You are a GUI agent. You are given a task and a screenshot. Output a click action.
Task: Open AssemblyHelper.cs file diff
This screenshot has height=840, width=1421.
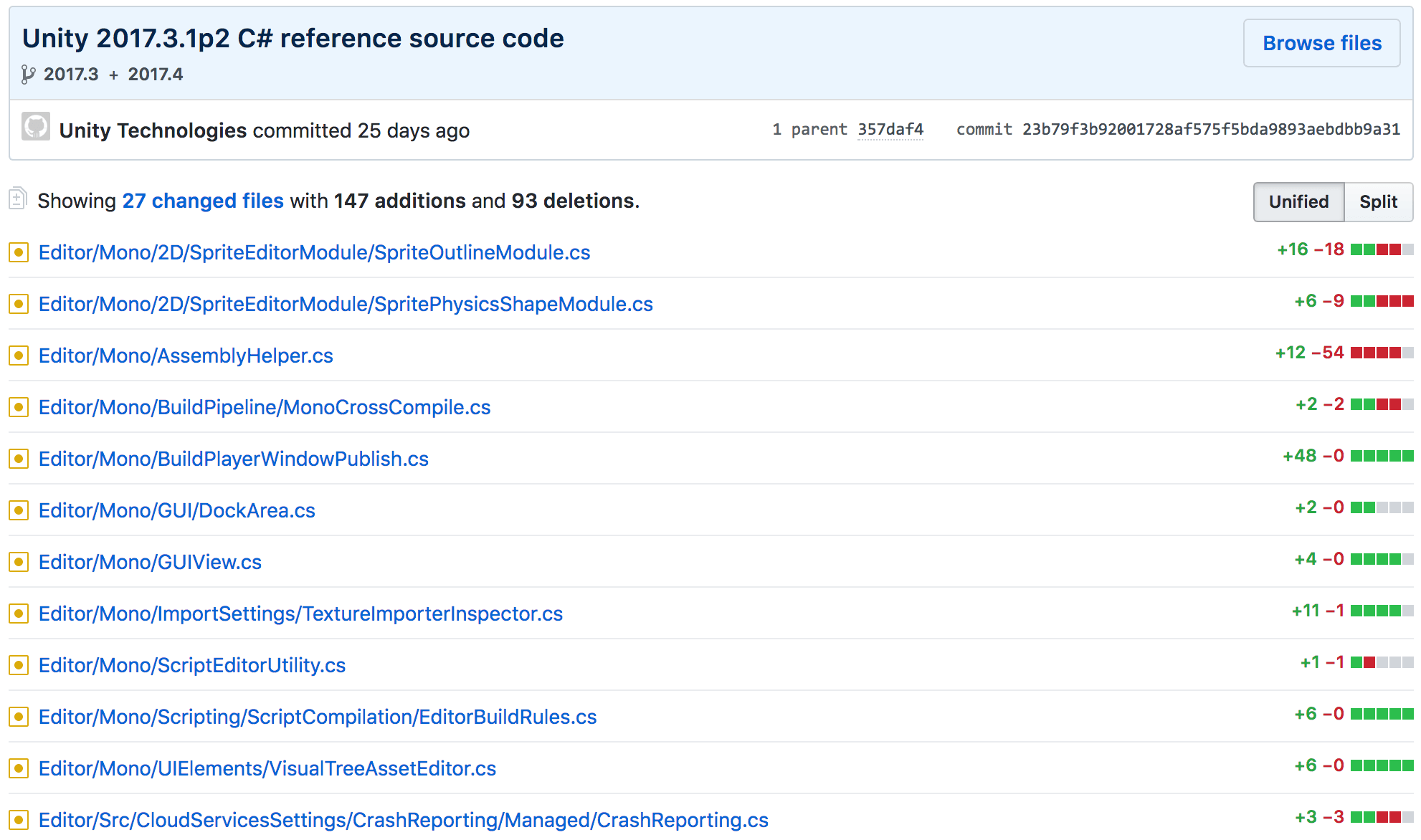[x=186, y=355]
